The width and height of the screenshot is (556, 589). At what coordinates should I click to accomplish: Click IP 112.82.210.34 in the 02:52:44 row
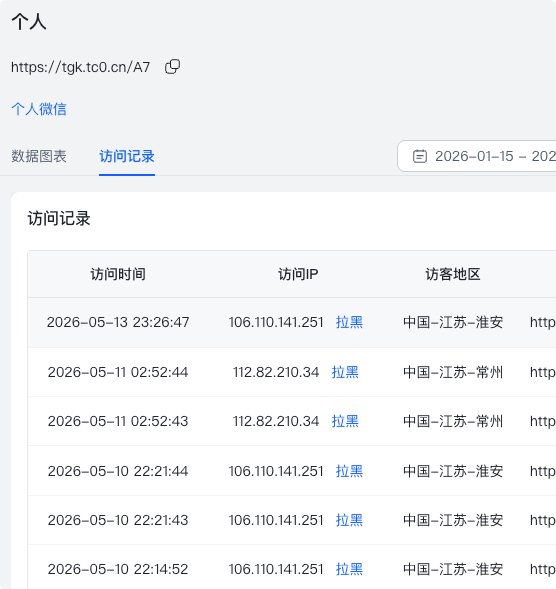(276, 372)
